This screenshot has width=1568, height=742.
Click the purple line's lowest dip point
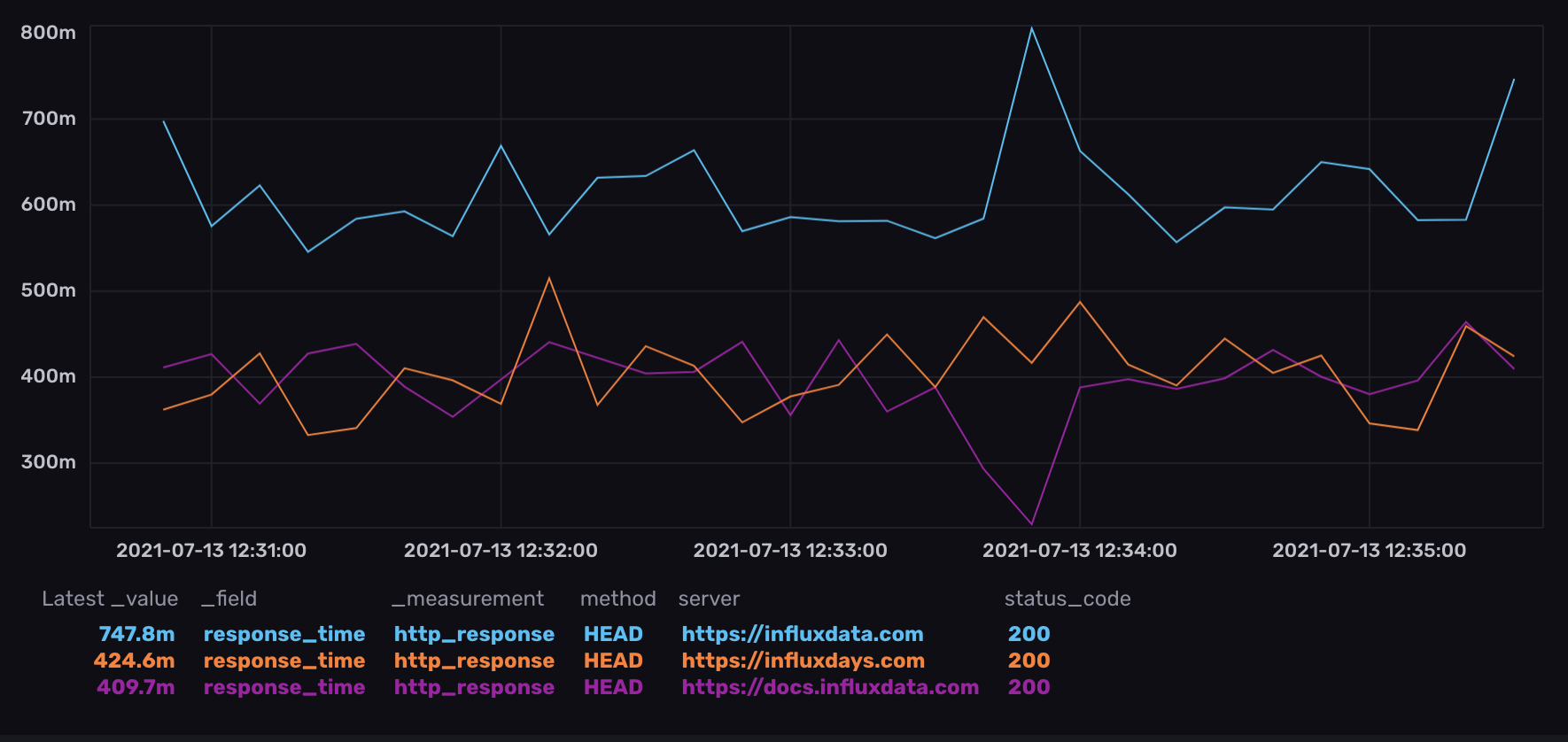[1031, 523]
